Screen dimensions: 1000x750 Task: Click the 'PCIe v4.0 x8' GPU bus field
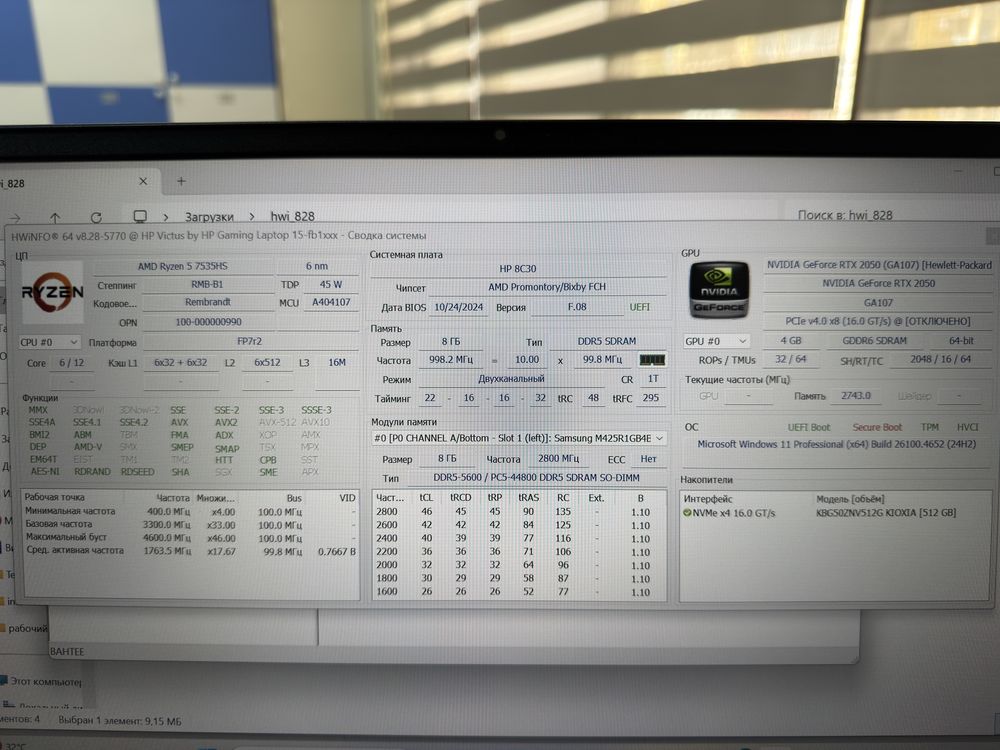(x=878, y=321)
